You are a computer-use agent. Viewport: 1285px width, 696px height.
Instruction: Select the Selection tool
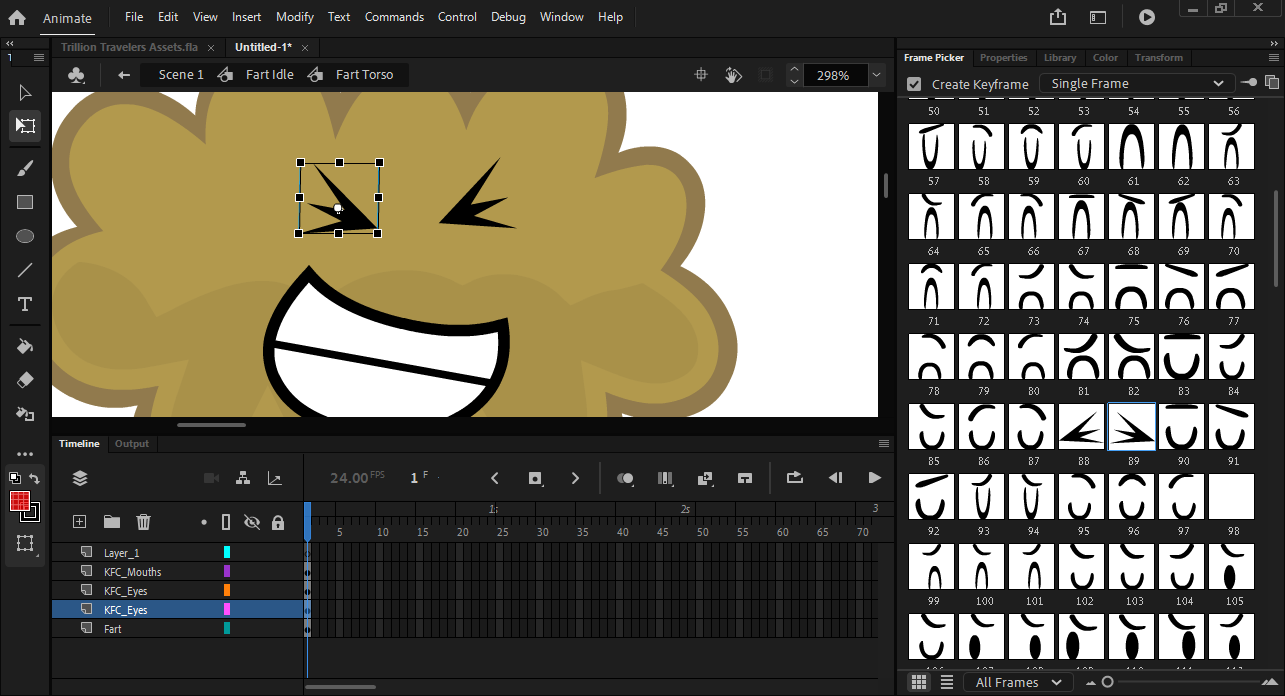pos(24,91)
